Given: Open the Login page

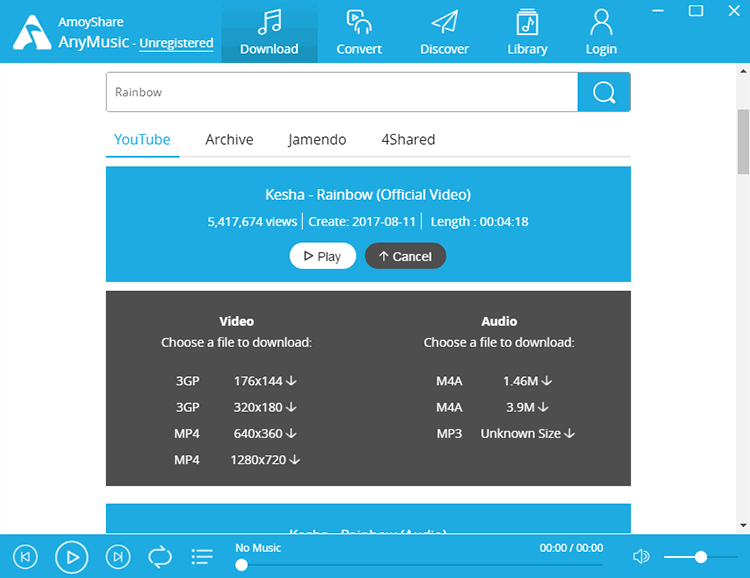Looking at the screenshot, I should (601, 32).
